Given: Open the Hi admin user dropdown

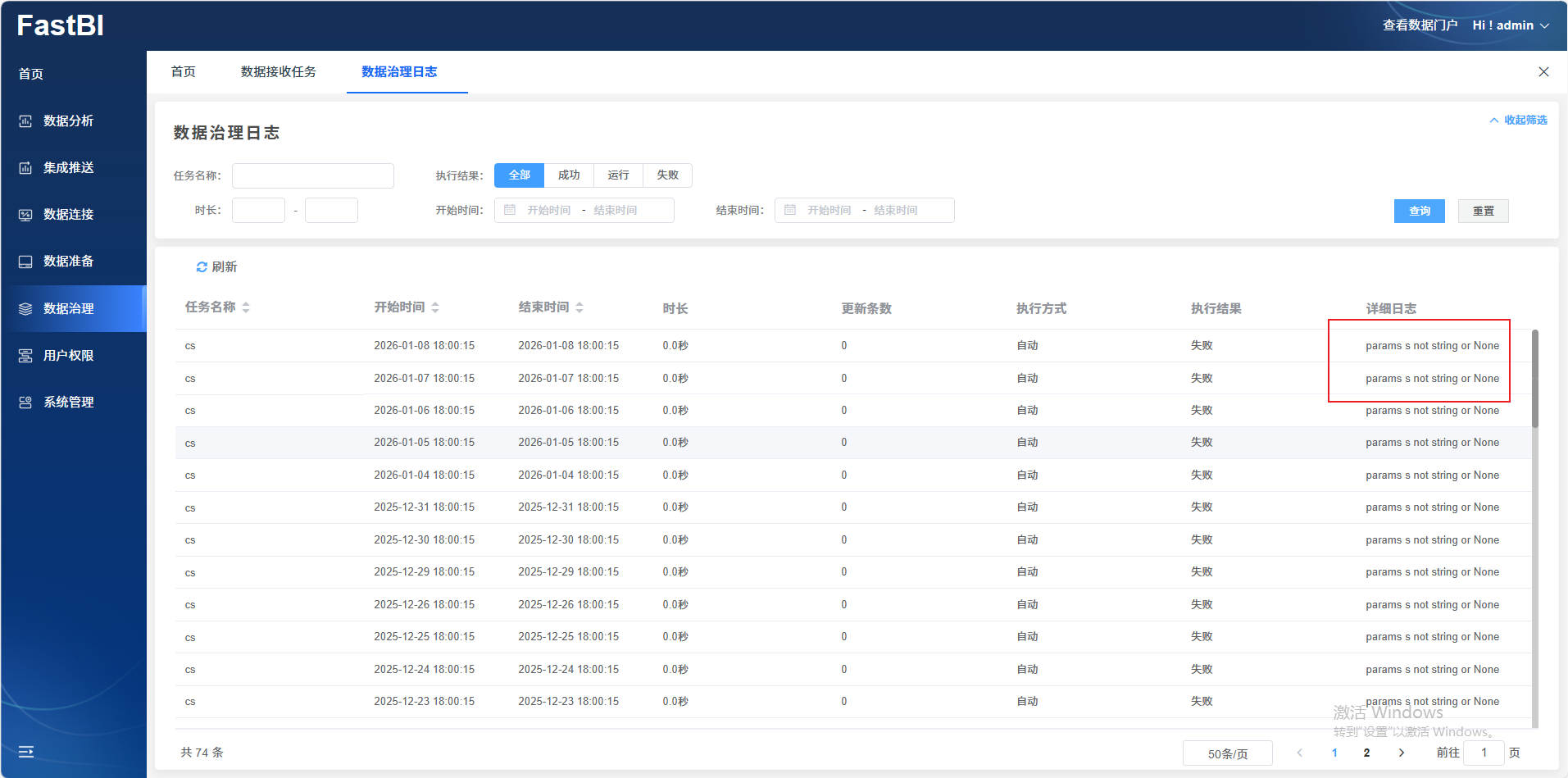Looking at the screenshot, I should [x=1510, y=25].
